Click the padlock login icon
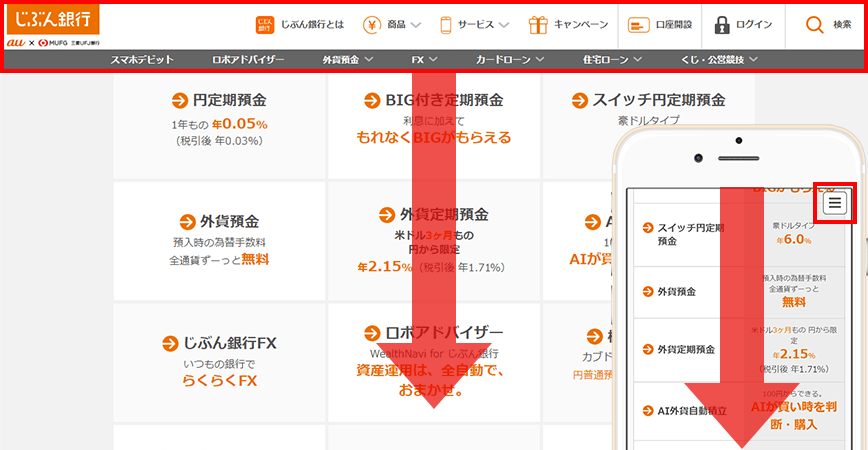 [721, 25]
